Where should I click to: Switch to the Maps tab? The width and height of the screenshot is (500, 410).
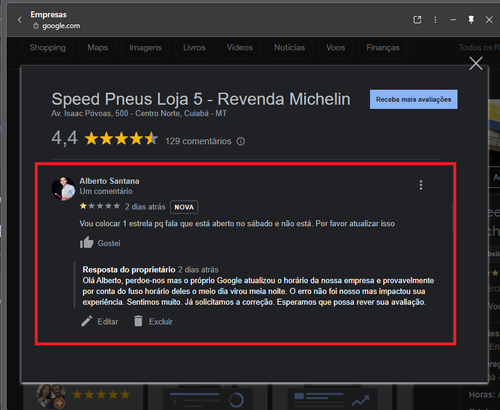pos(98,48)
